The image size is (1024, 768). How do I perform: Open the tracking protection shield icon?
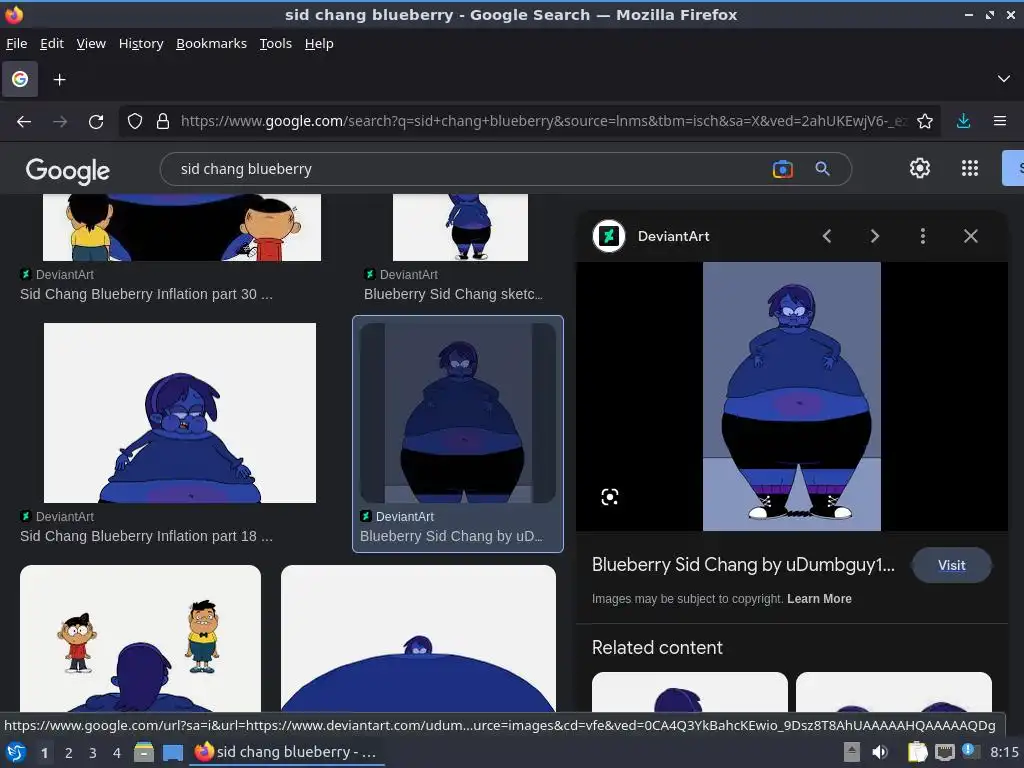135,121
